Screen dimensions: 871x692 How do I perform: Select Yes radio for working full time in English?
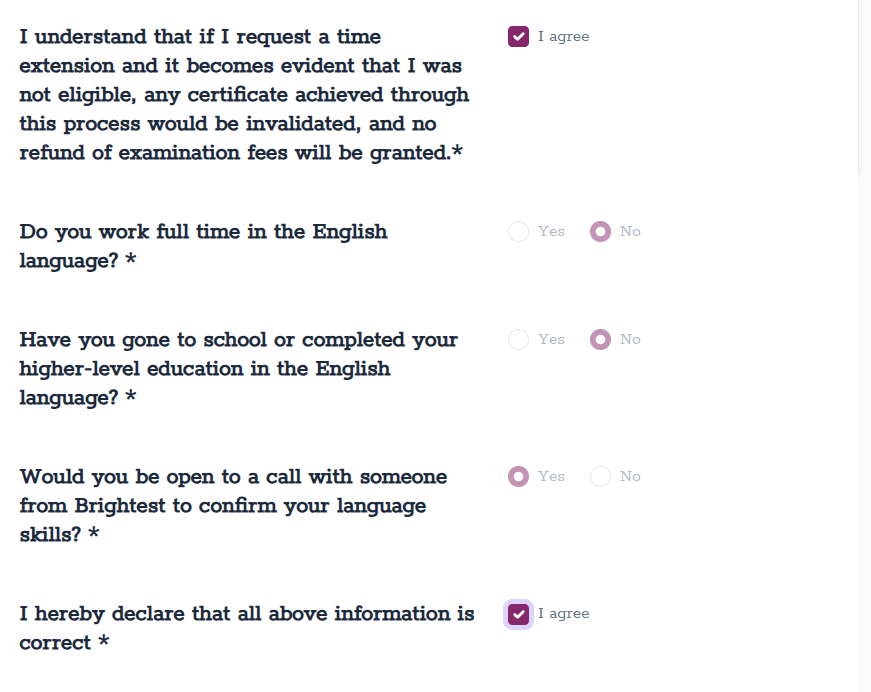click(x=518, y=232)
